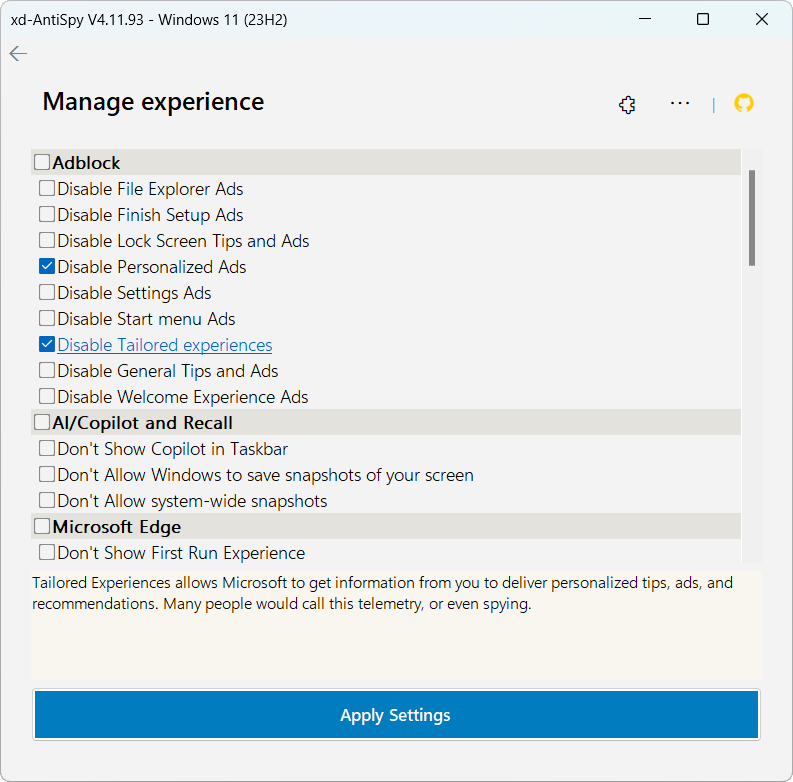Image resolution: width=793 pixels, height=782 pixels.
Task: Open the GitHub icon link
Action: coord(743,103)
